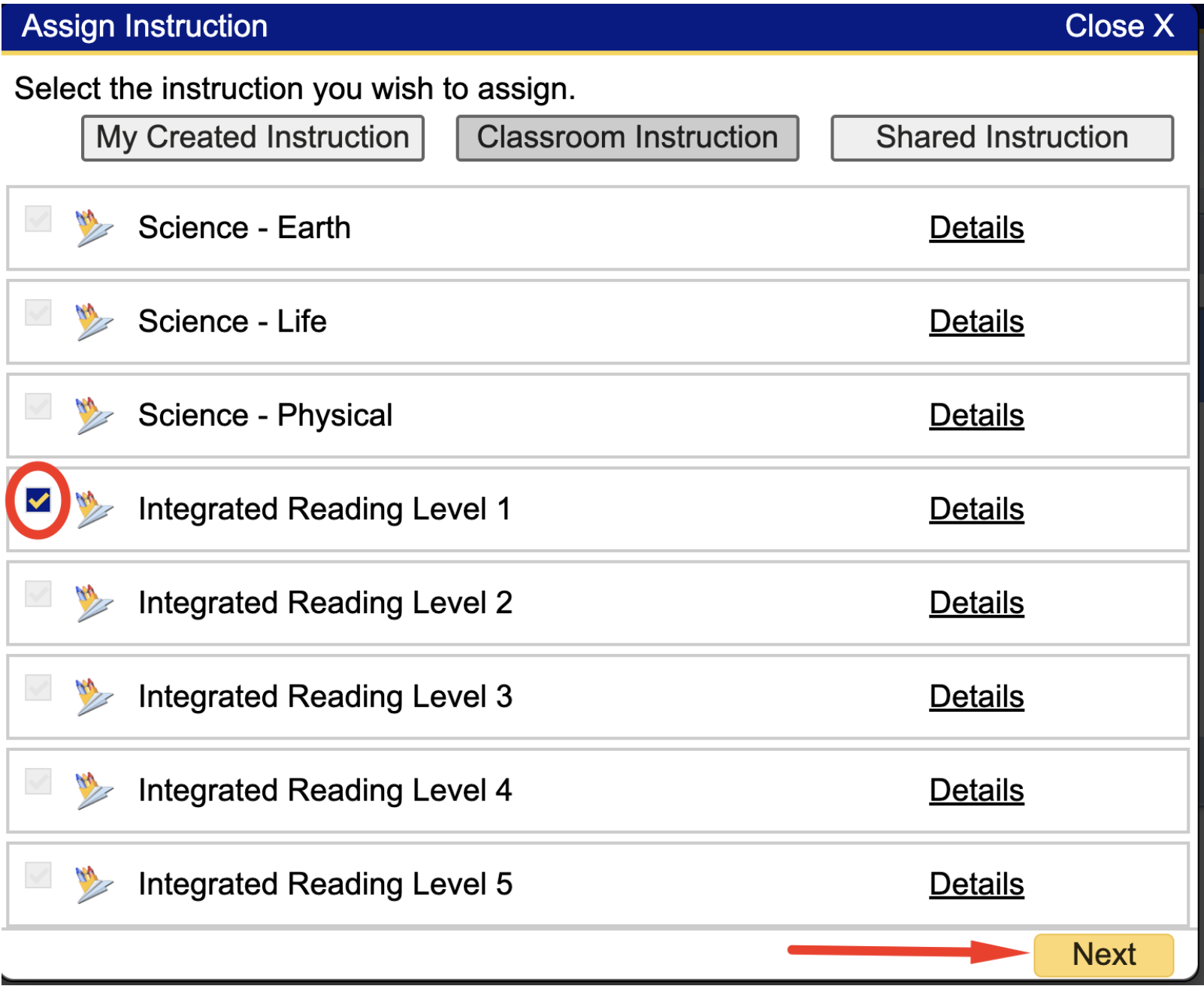Click the Integrated Reading Level 5 instruction icon

[x=92, y=884]
